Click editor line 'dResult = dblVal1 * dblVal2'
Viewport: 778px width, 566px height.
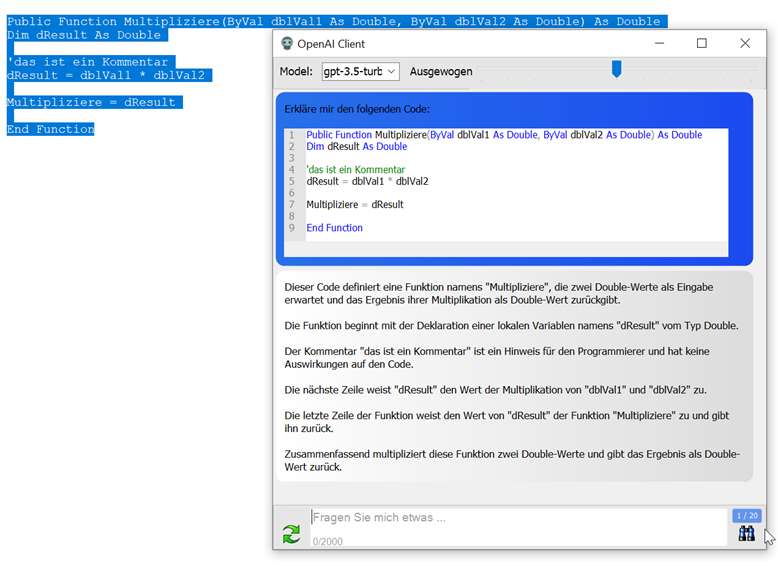pos(109,75)
